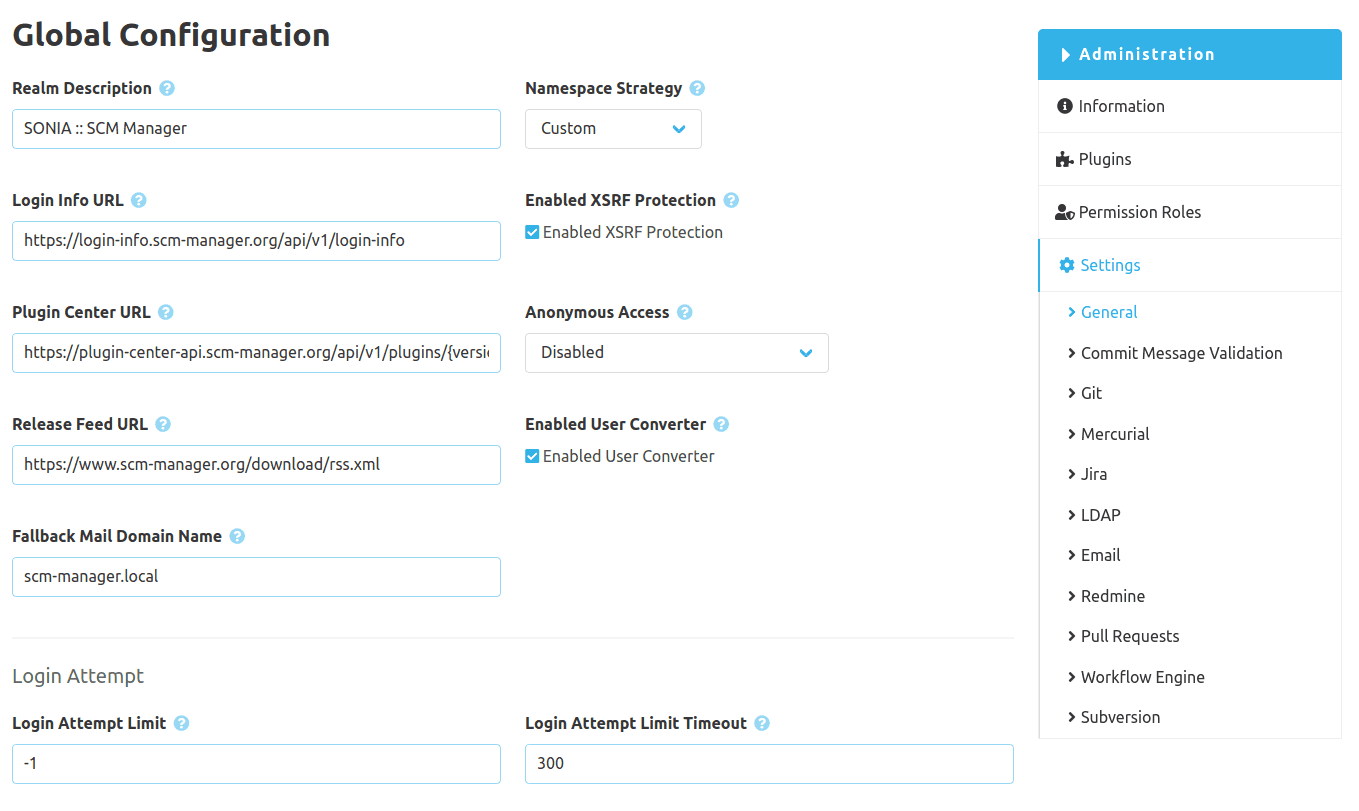Image resolution: width=1359 pixels, height=811 pixels.
Task: Click help icon beside Fallback Mail Domain Name
Action: [x=237, y=536]
